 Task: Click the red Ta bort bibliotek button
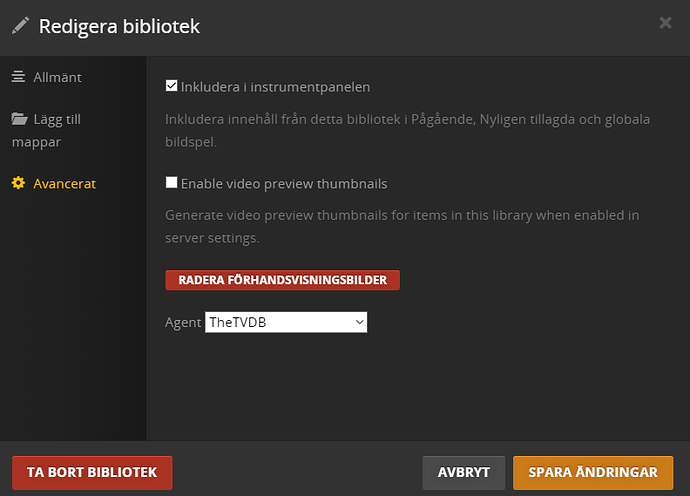point(92,472)
